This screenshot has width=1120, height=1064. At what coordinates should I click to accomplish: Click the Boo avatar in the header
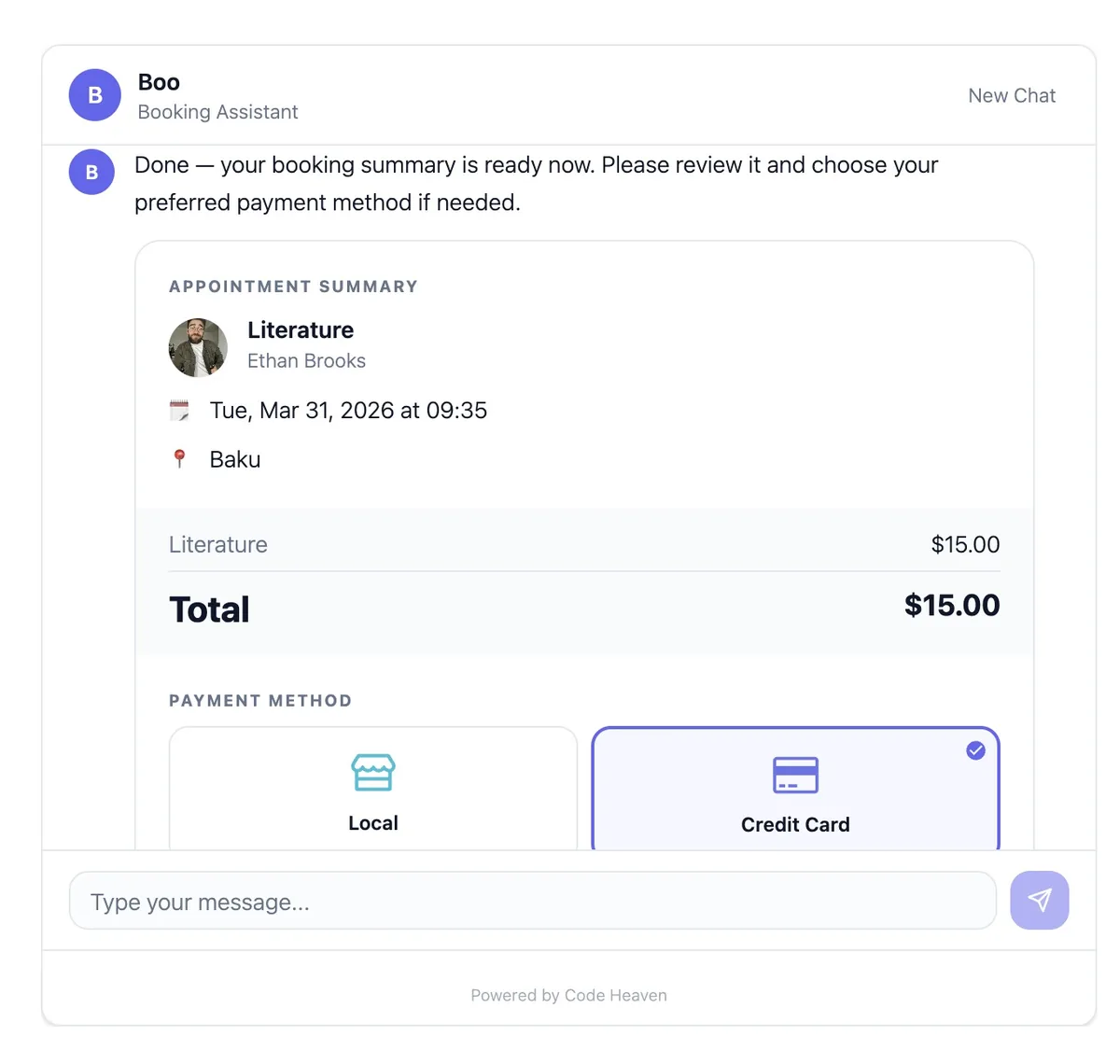(95, 95)
